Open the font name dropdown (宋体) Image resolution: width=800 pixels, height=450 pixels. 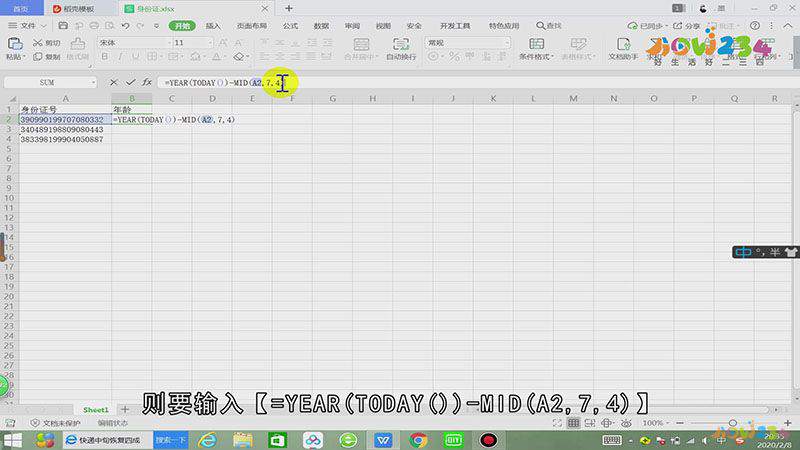pos(169,43)
